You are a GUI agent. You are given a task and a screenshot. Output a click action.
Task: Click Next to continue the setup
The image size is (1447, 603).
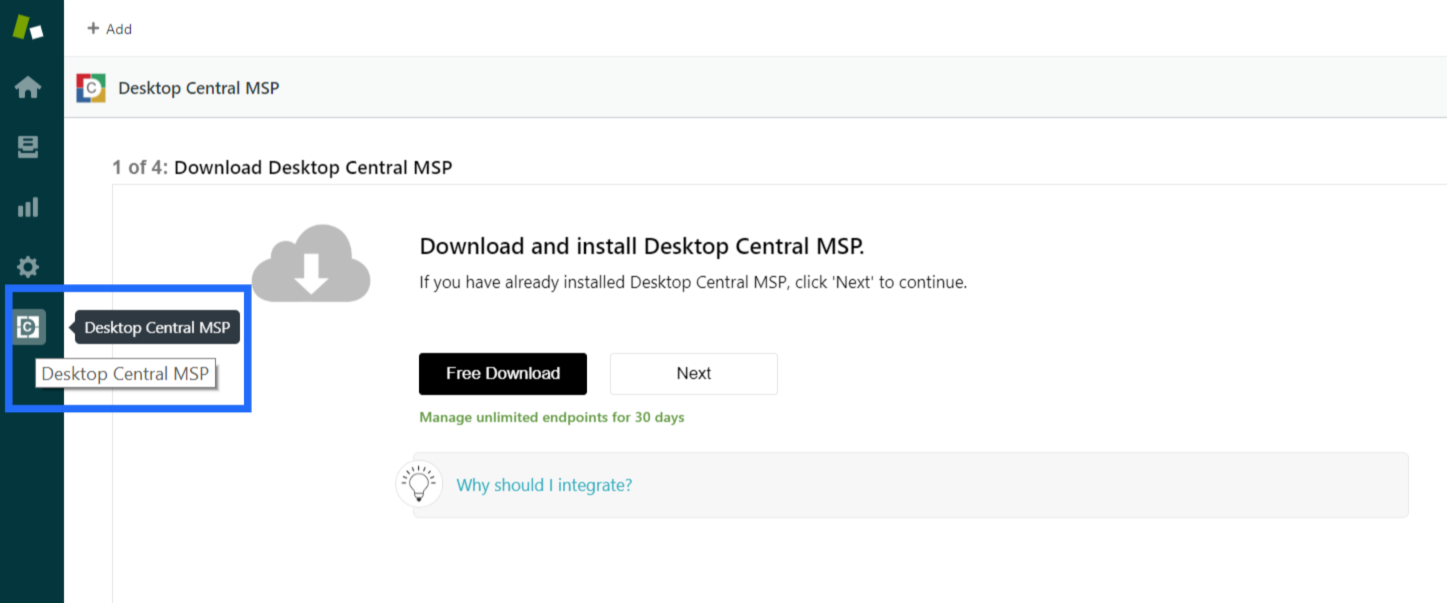[693, 373]
